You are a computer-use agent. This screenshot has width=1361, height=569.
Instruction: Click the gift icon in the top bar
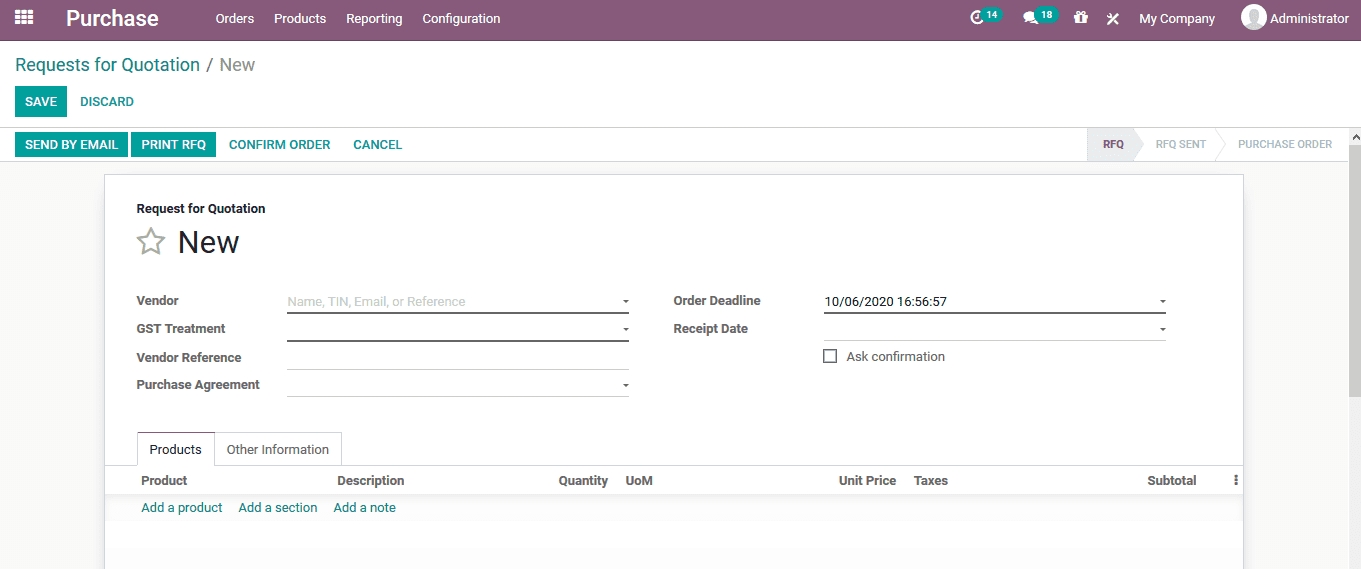(x=1080, y=18)
